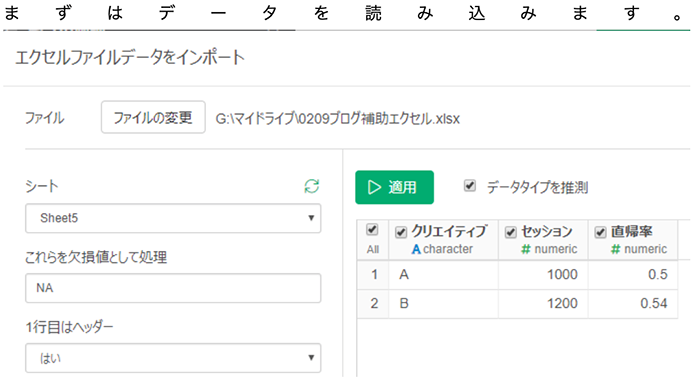Click the 適用 apply button
Viewport: 700px width, 384px height.
pyautogui.click(x=394, y=187)
